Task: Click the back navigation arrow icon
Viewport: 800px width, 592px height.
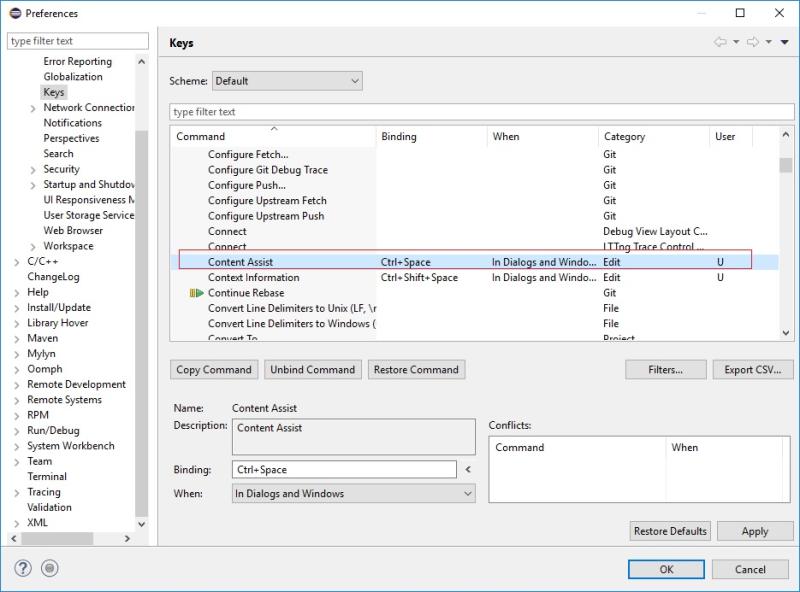Action: point(720,42)
